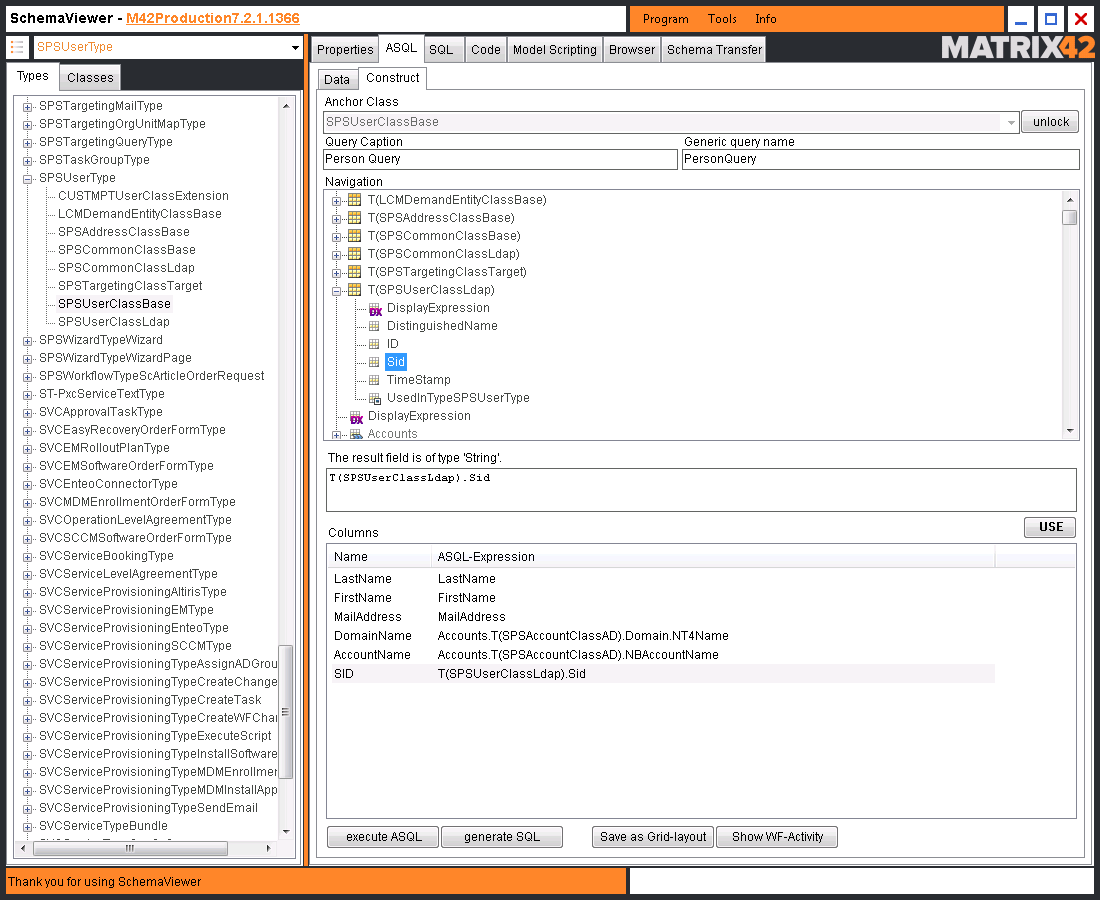Click the table icon of T(LCMDemandEntityClassBase)
Viewport: 1100px width, 900px height.
click(x=355, y=200)
